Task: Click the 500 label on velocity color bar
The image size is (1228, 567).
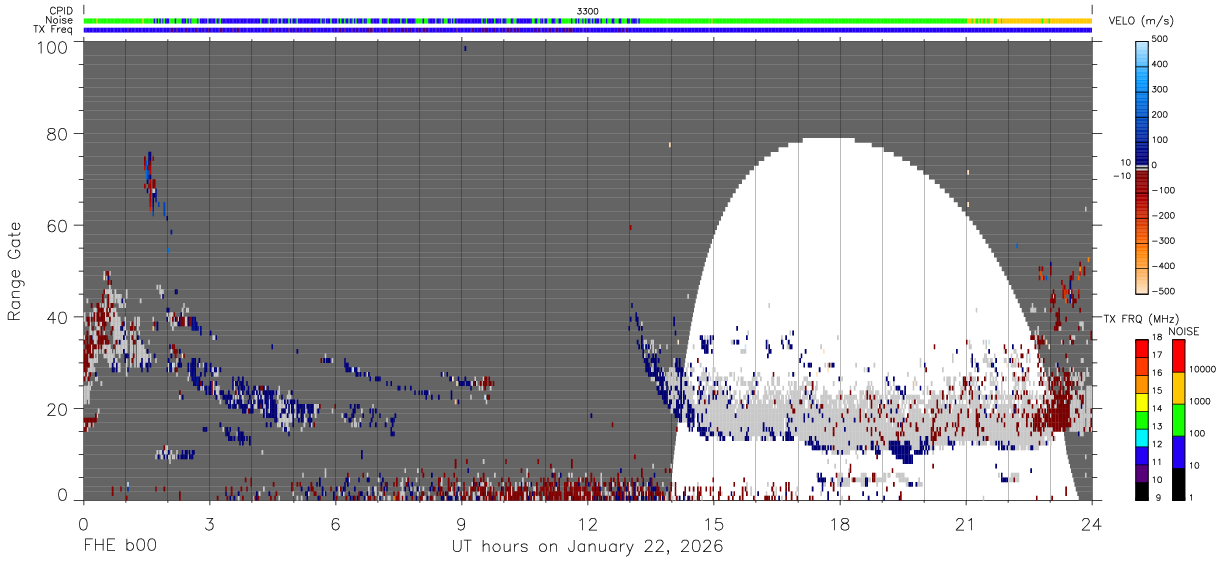Action: (x=1161, y=39)
